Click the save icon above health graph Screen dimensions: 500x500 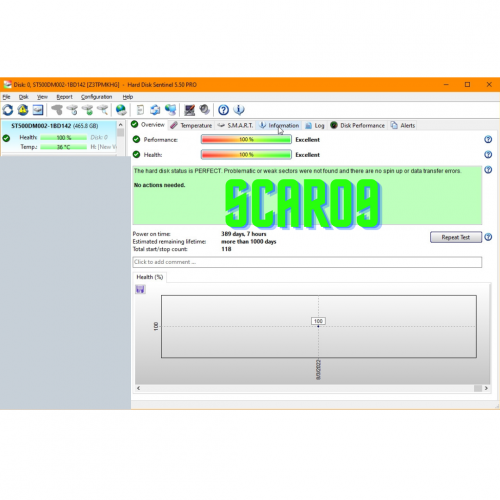point(140,289)
